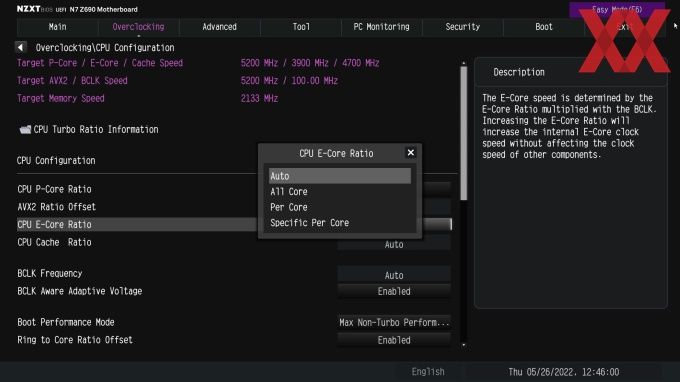
Task: Close the CPU E-Core Ratio popup
Action: click(x=410, y=153)
